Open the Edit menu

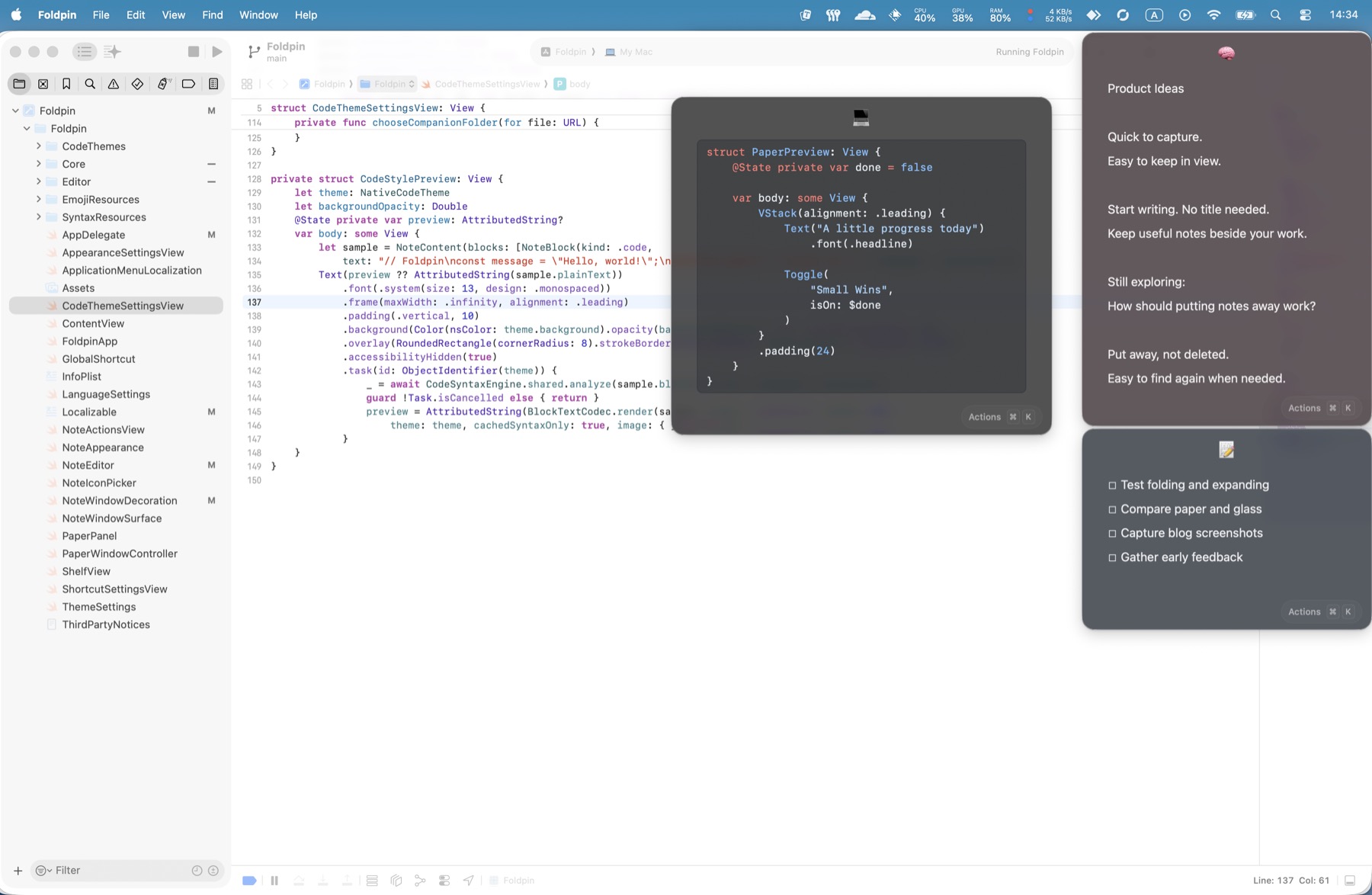(136, 14)
